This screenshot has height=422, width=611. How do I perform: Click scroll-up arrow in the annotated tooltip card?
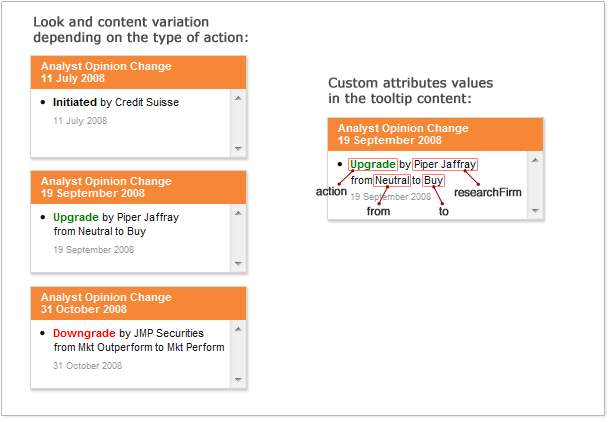tap(535, 161)
